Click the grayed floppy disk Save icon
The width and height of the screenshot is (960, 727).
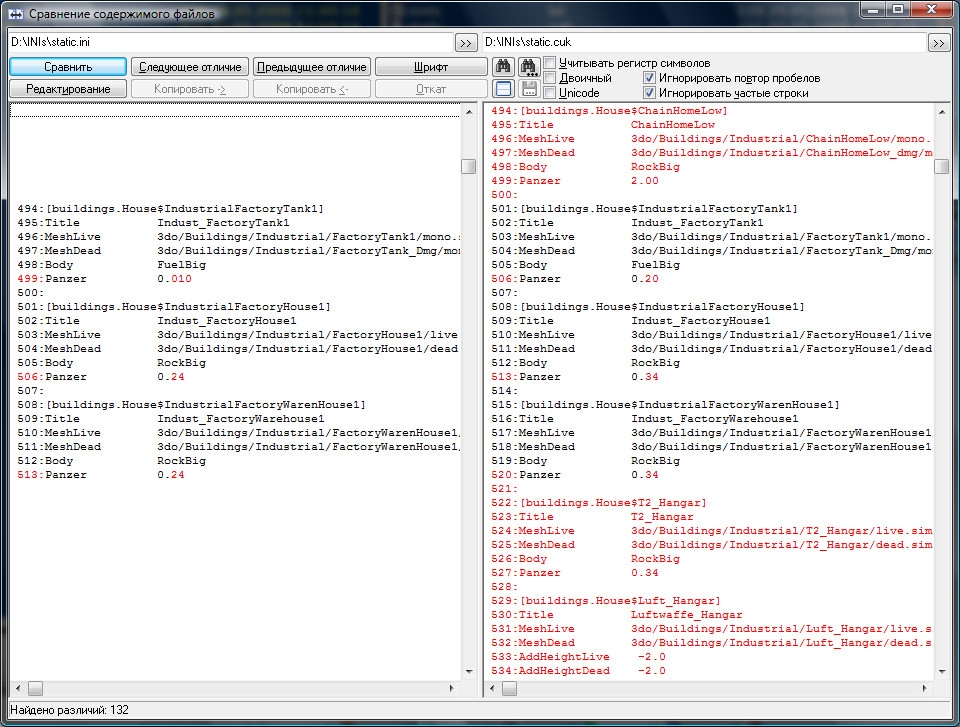(529, 89)
